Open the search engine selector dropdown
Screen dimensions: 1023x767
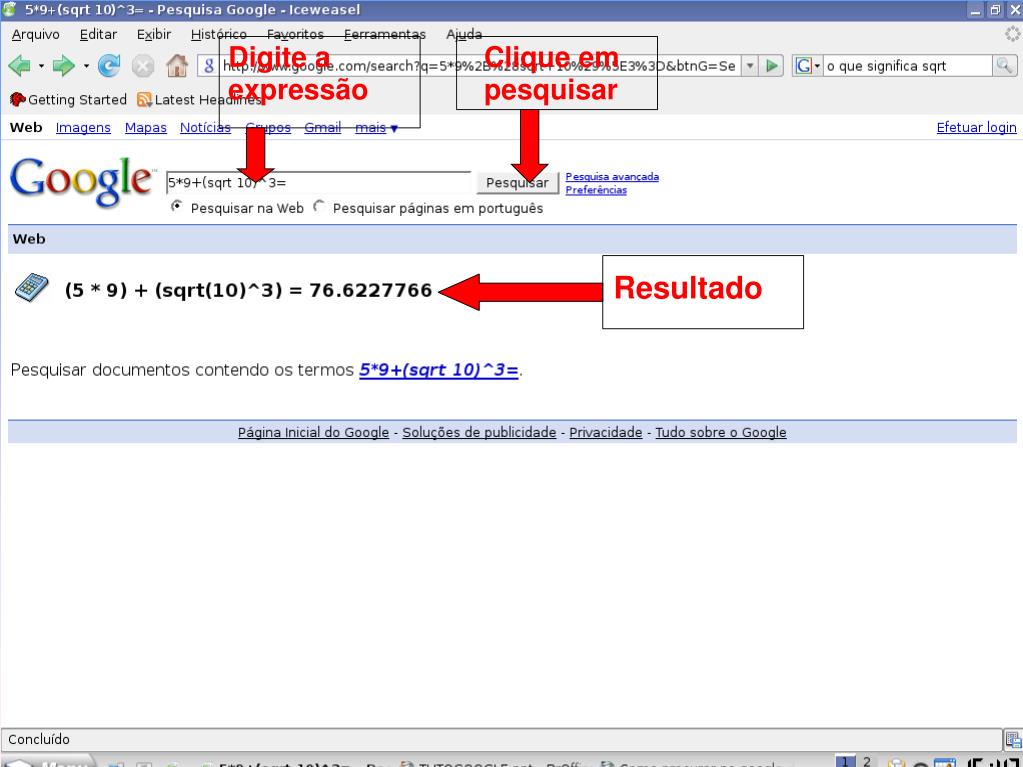click(807, 66)
